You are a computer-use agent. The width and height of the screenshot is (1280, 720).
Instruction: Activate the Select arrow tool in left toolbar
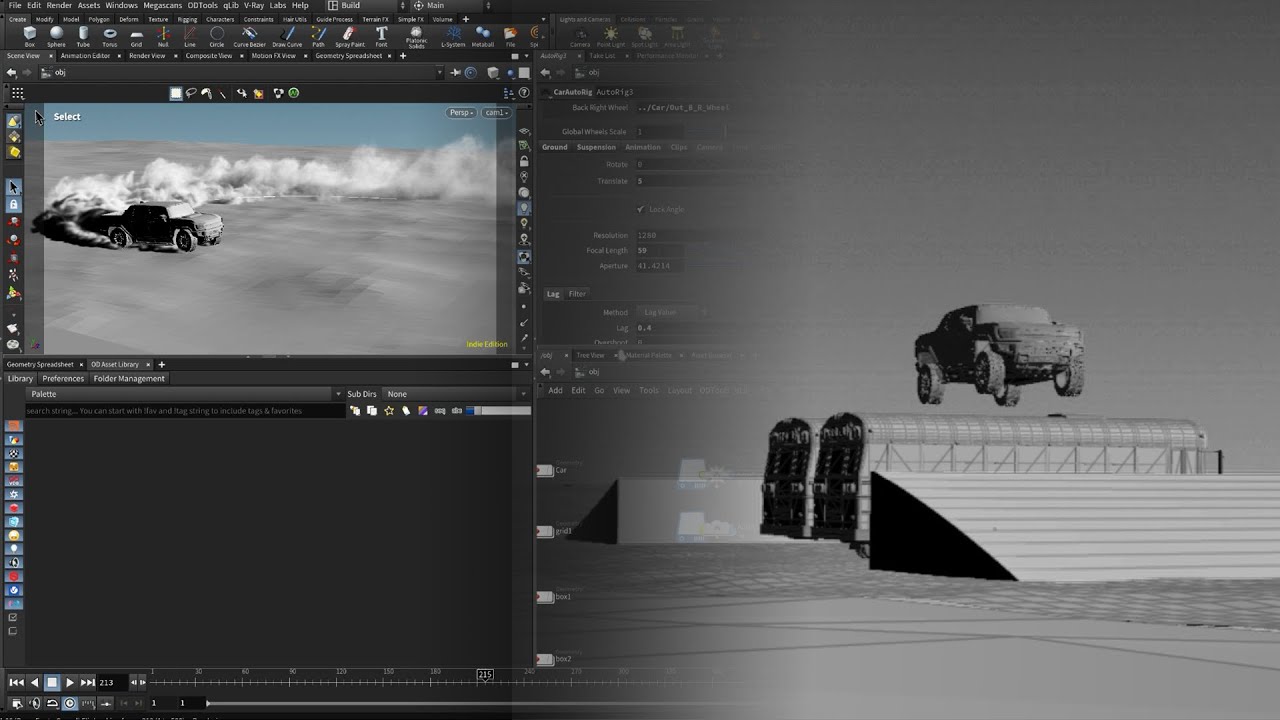click(13, 187)
